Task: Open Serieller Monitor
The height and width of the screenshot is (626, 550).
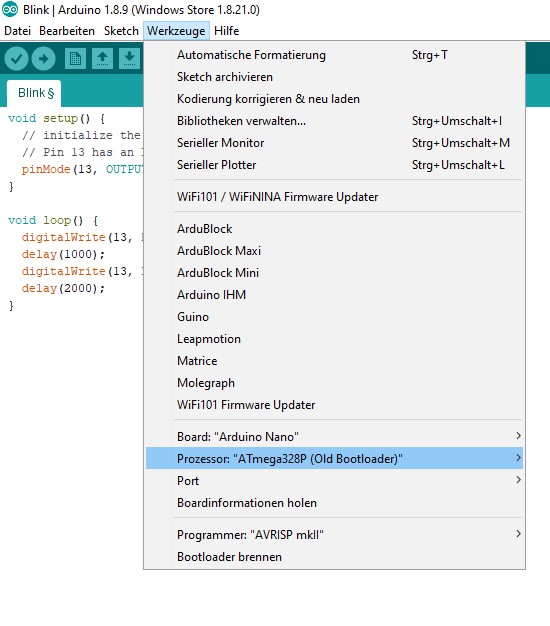Action: pos(334,143)
